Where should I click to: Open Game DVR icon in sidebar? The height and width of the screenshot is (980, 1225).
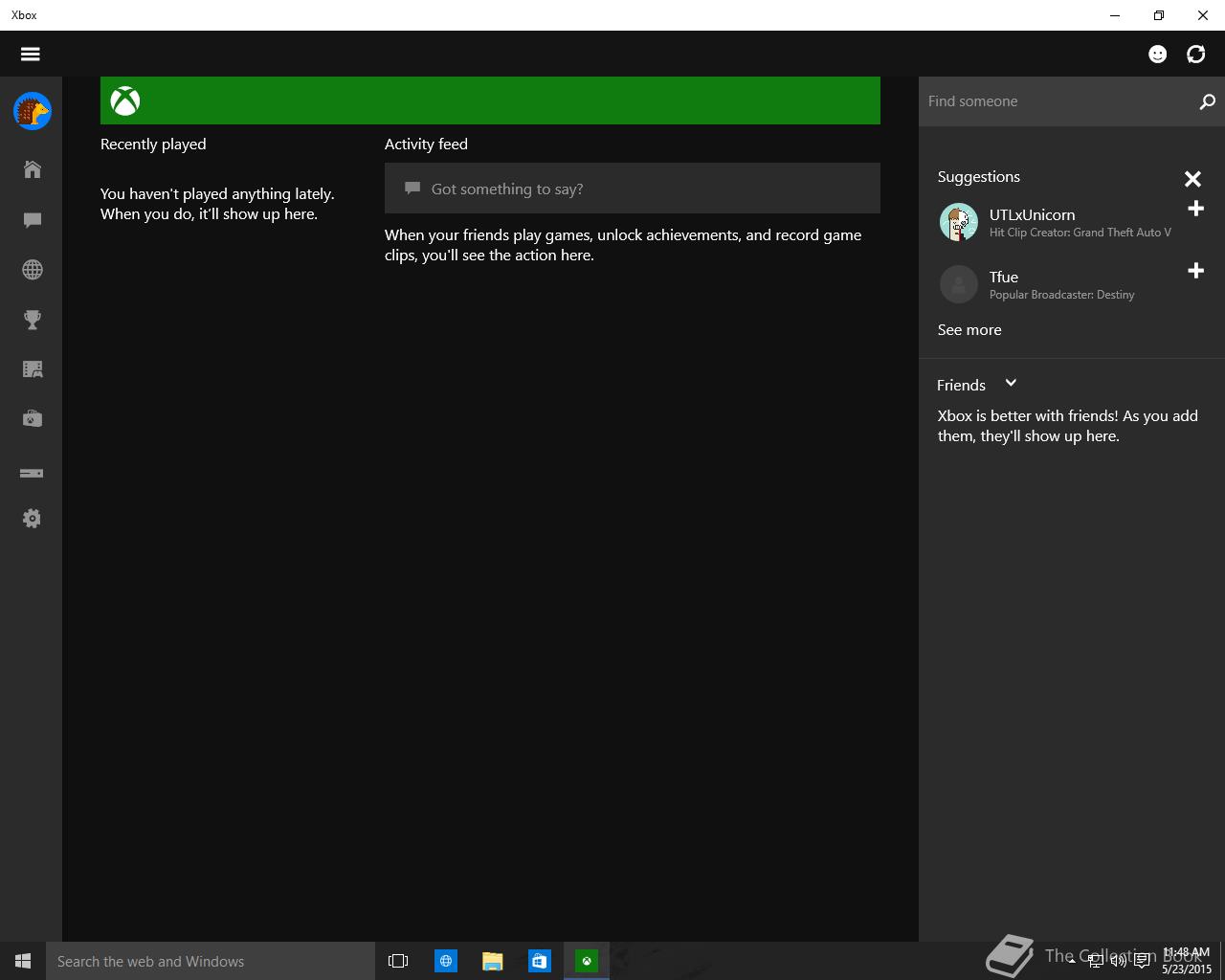pos(32,369)
